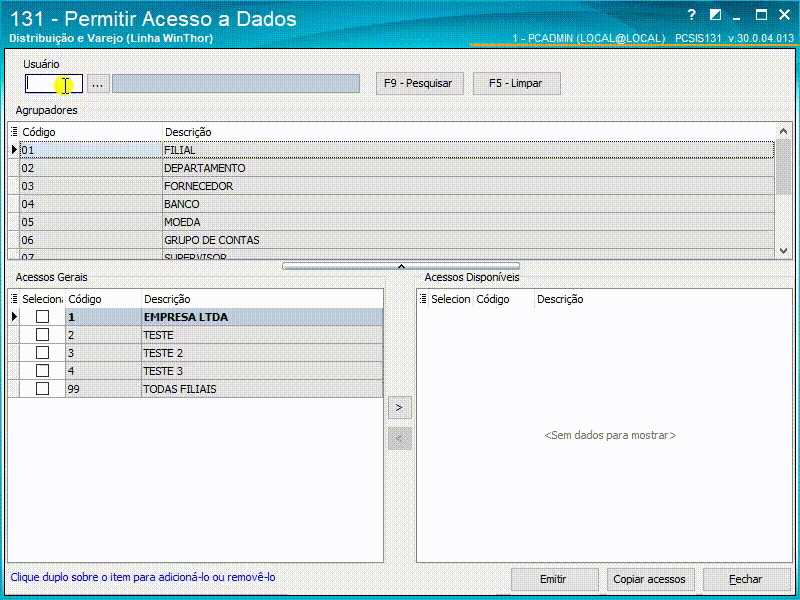Tick checkbox for TESTE row code 2

point(42,335)
